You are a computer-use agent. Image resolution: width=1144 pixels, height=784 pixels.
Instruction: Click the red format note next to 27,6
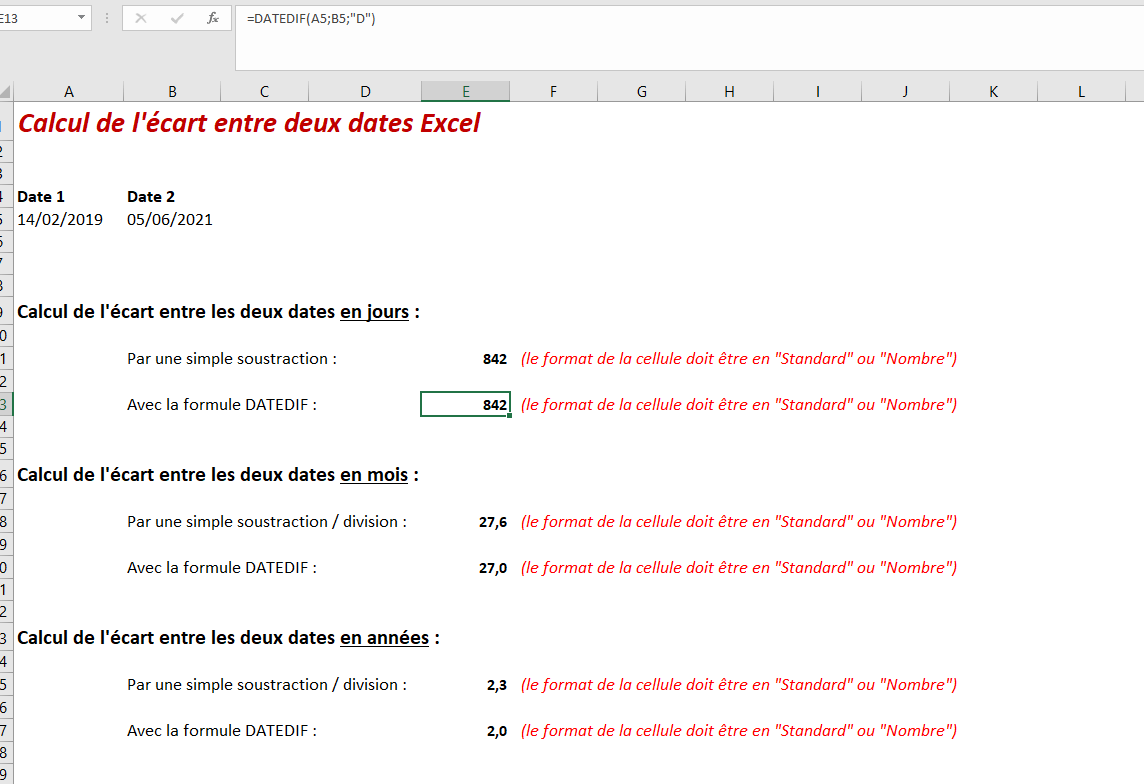(738, 522)
